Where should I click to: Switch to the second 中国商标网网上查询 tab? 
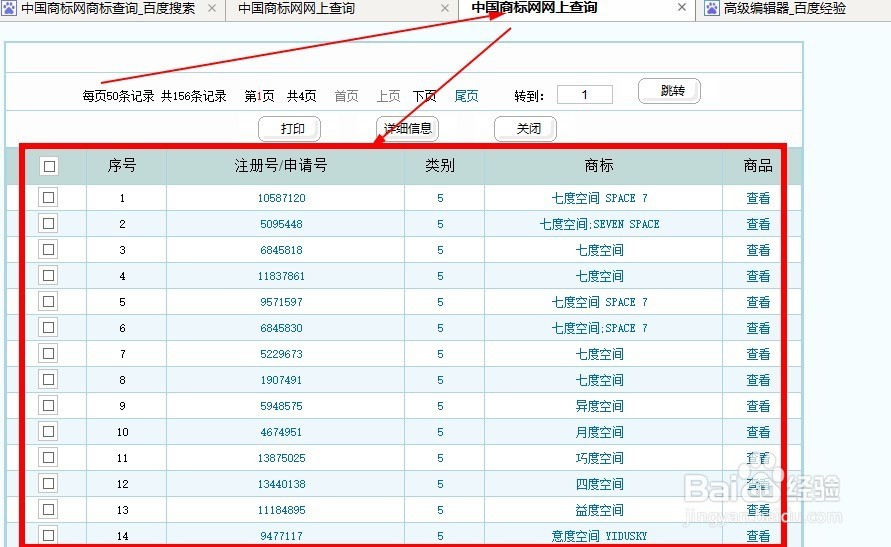(x=534, y=7)
